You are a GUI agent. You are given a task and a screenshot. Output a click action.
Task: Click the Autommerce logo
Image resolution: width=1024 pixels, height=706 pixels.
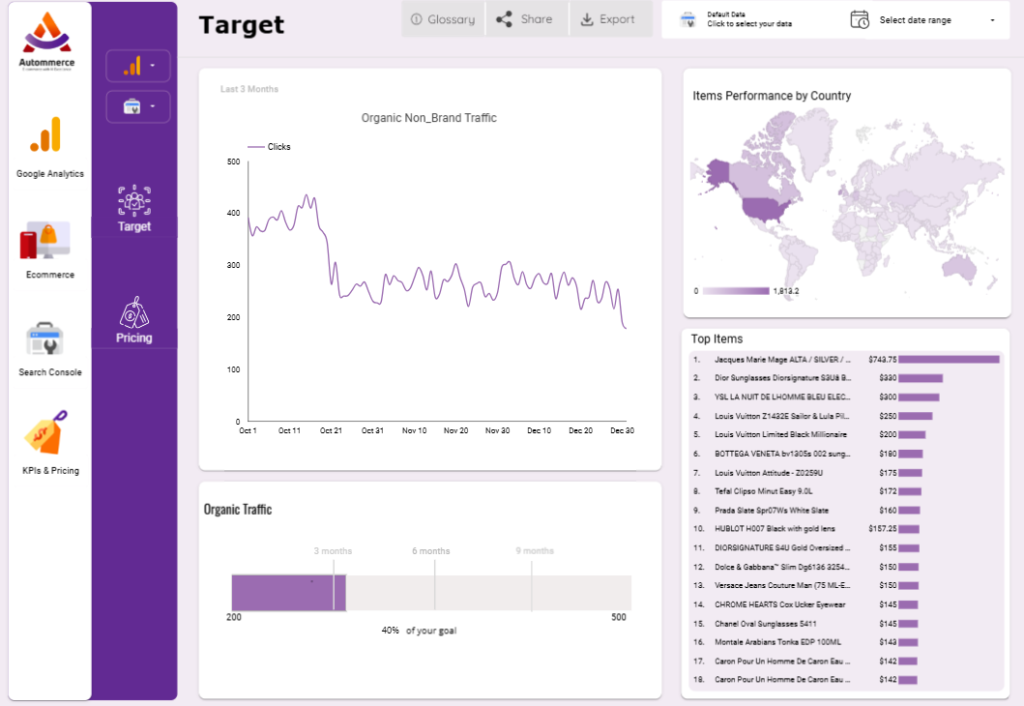point(46,40)
